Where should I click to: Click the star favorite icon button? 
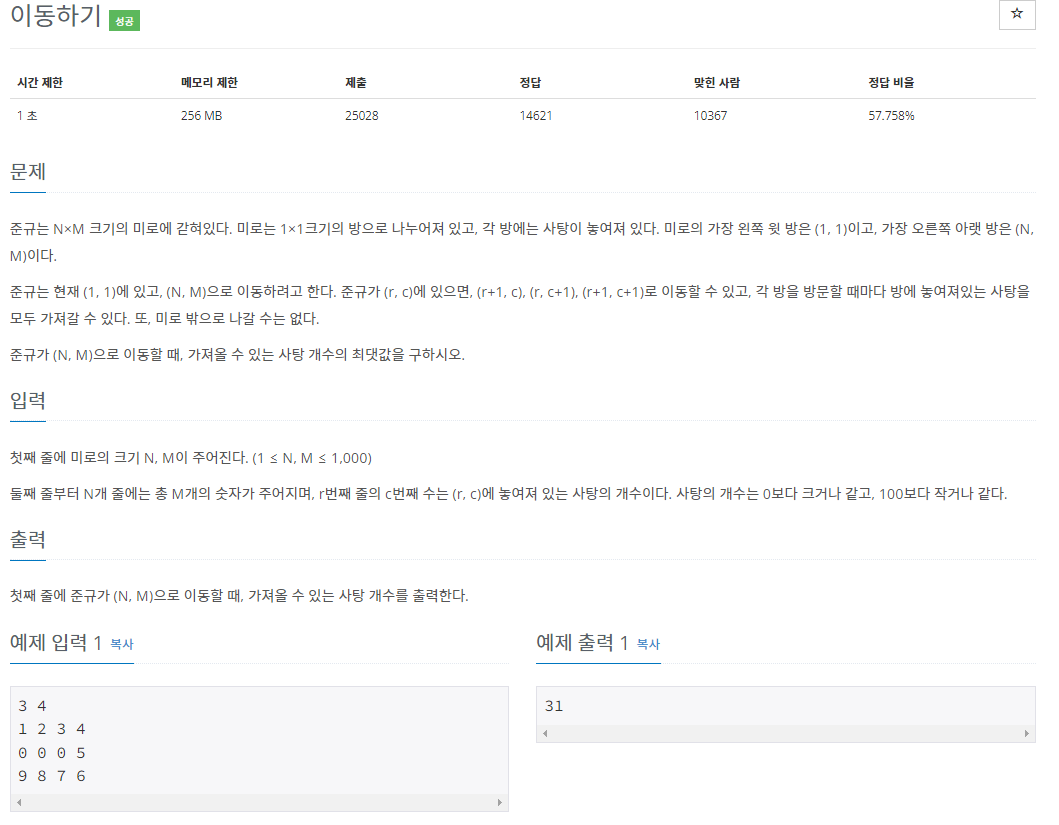(x=1016, y=14)
